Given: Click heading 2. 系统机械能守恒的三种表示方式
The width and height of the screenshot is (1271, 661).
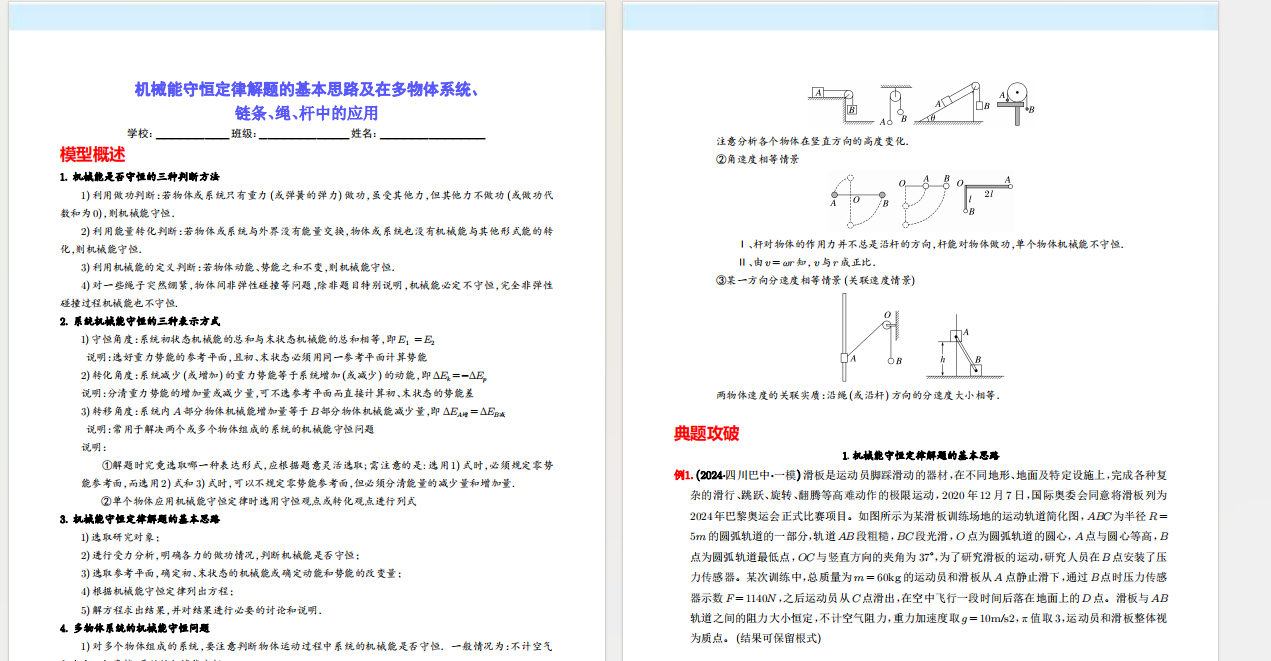Looking at the screenshot, I should (139, 321).
